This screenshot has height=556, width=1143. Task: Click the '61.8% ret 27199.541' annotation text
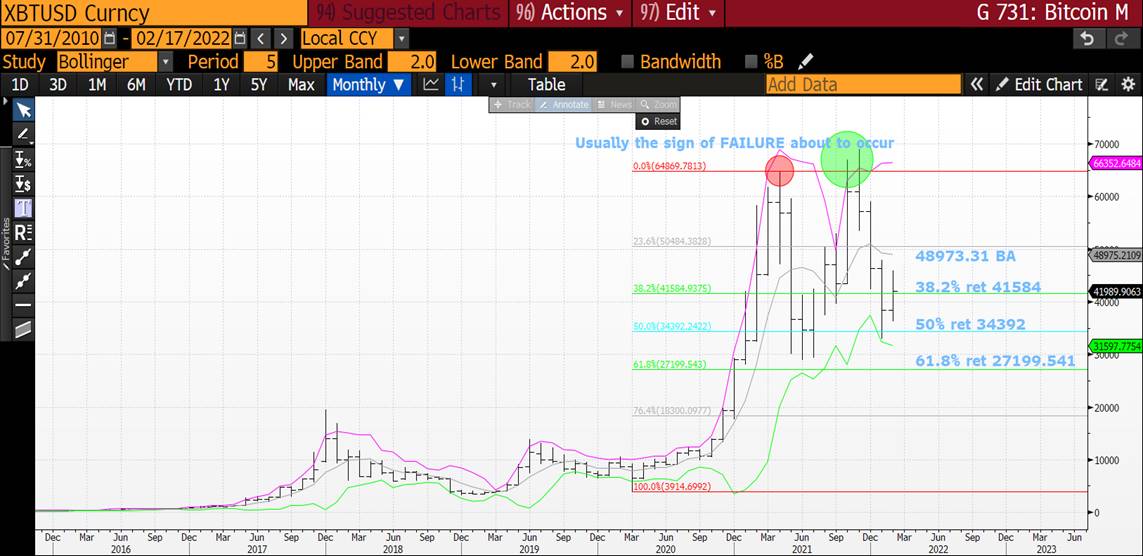tap(995, 361)
